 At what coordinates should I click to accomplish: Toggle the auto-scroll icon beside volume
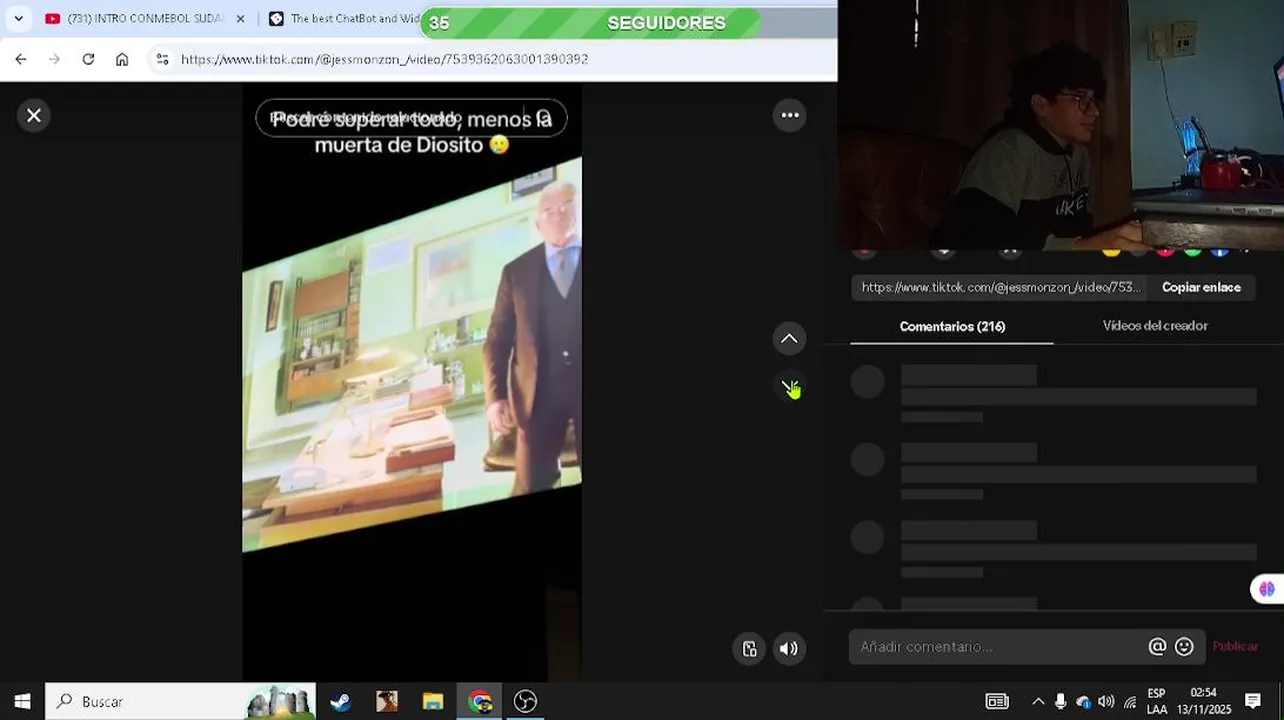point(749,649)
